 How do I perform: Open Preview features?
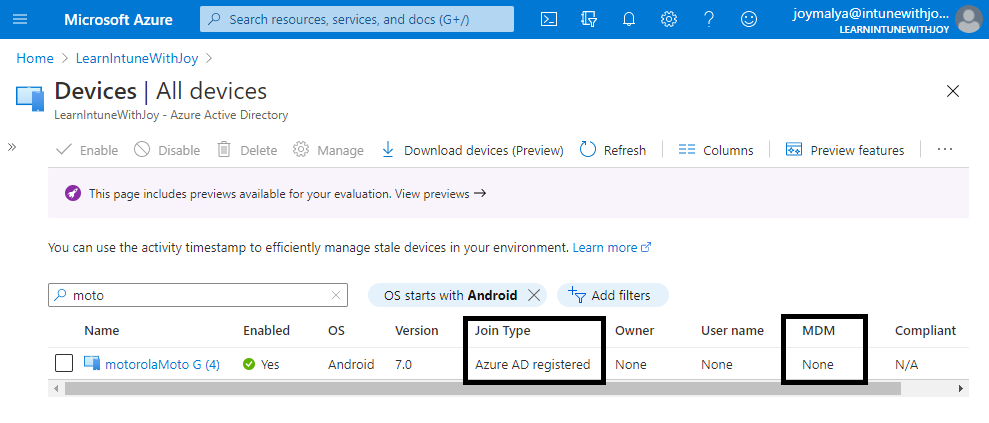pos(845,150)
